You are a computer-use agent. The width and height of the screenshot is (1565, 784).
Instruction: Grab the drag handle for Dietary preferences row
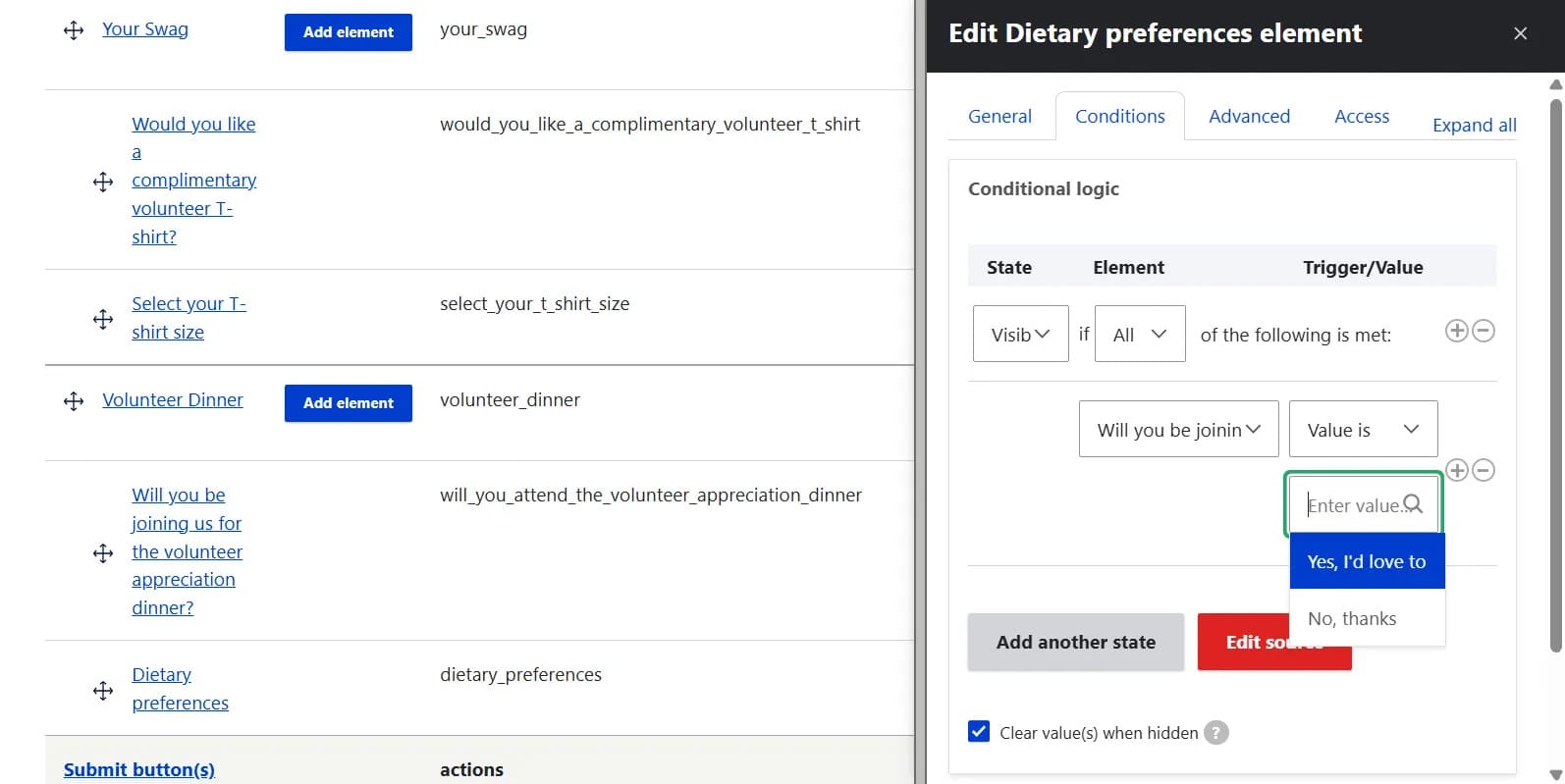pyautogui.click(x=103, y=691)
